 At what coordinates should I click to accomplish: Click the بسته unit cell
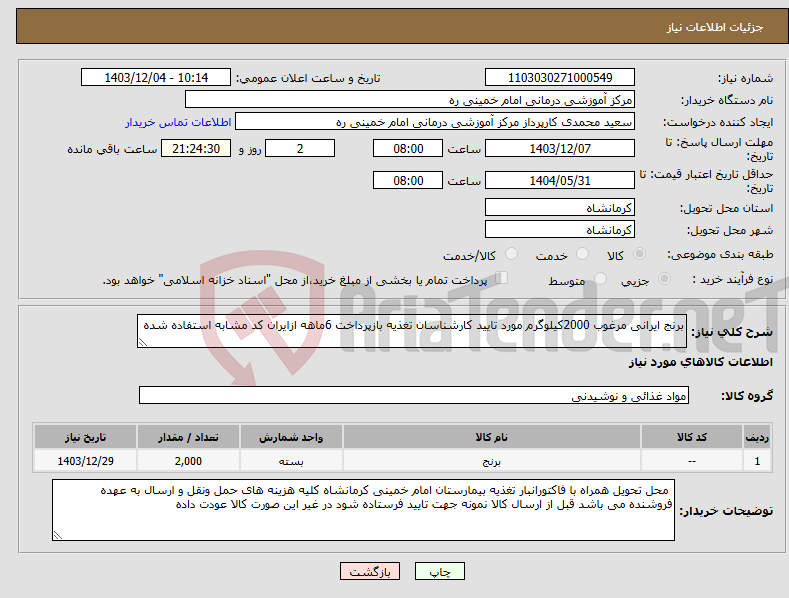(291, 461)
